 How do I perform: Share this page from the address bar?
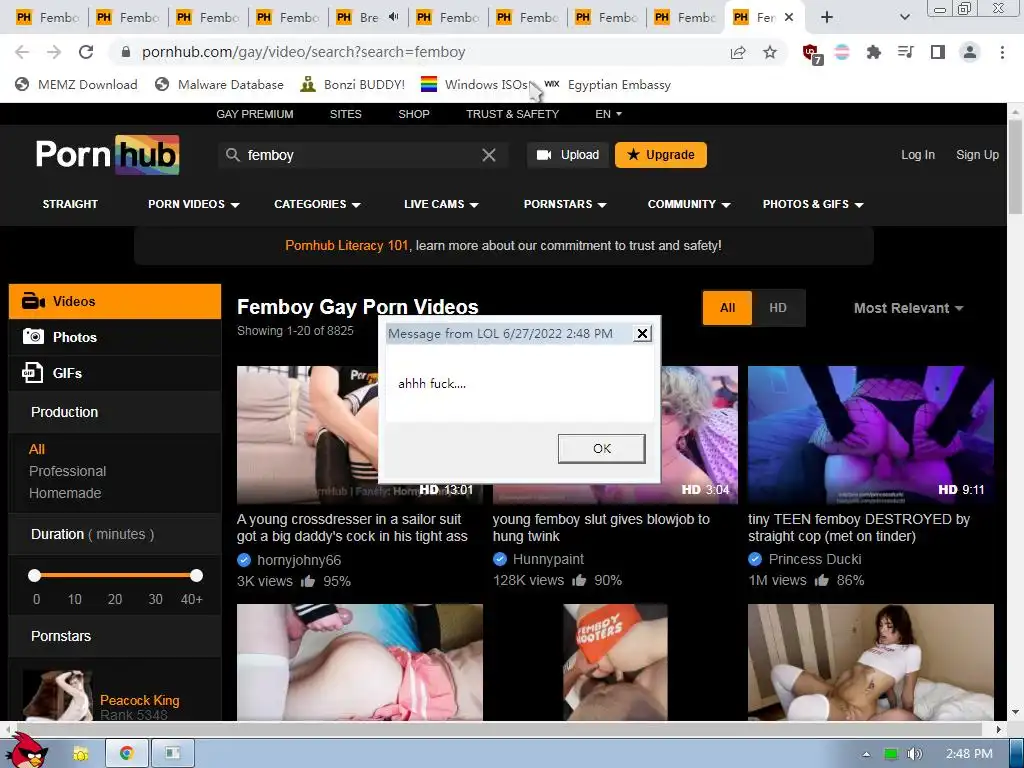point(738,52)
